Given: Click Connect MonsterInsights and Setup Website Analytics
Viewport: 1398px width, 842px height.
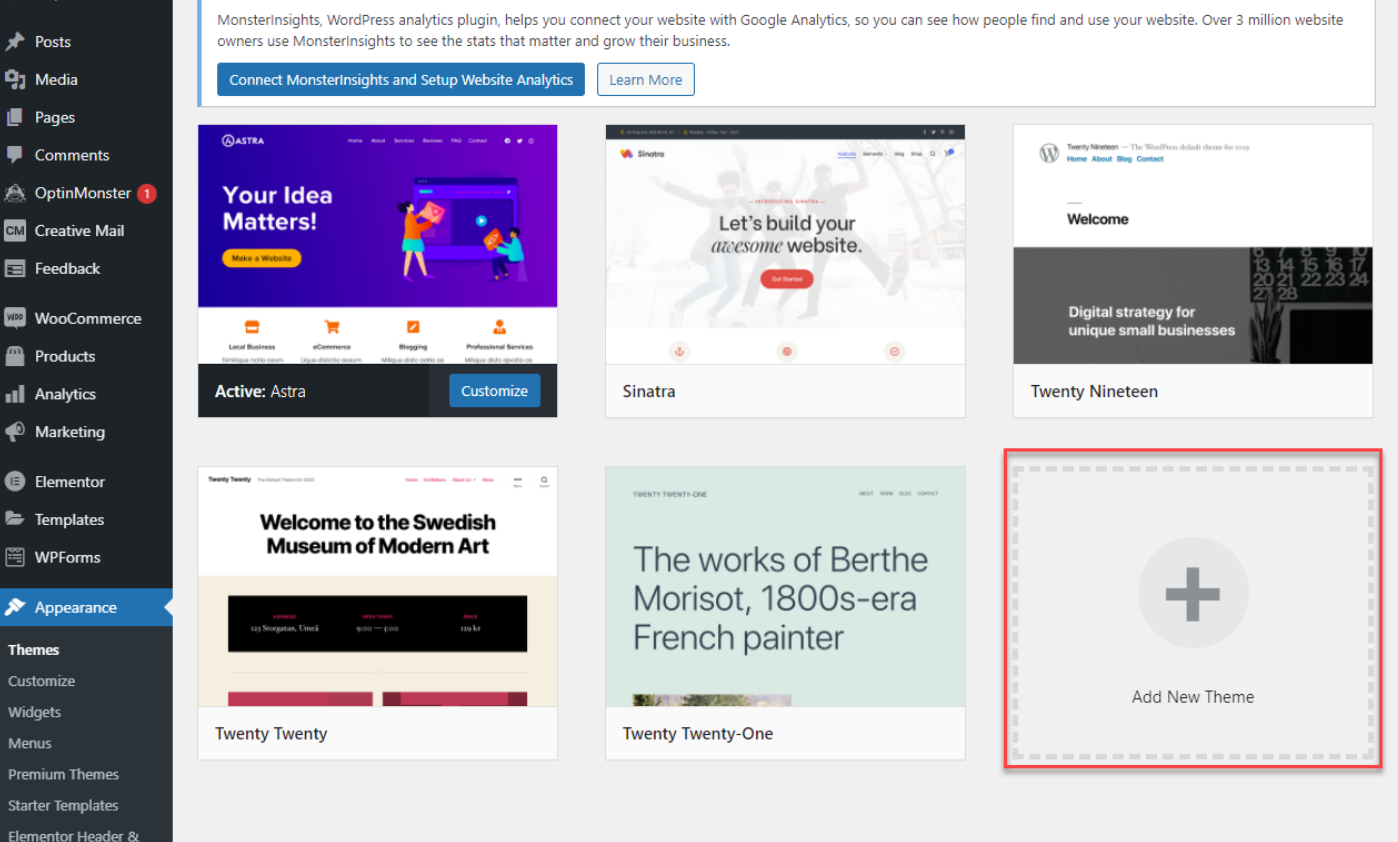Looking at the screenshot, I should (401, 80).
